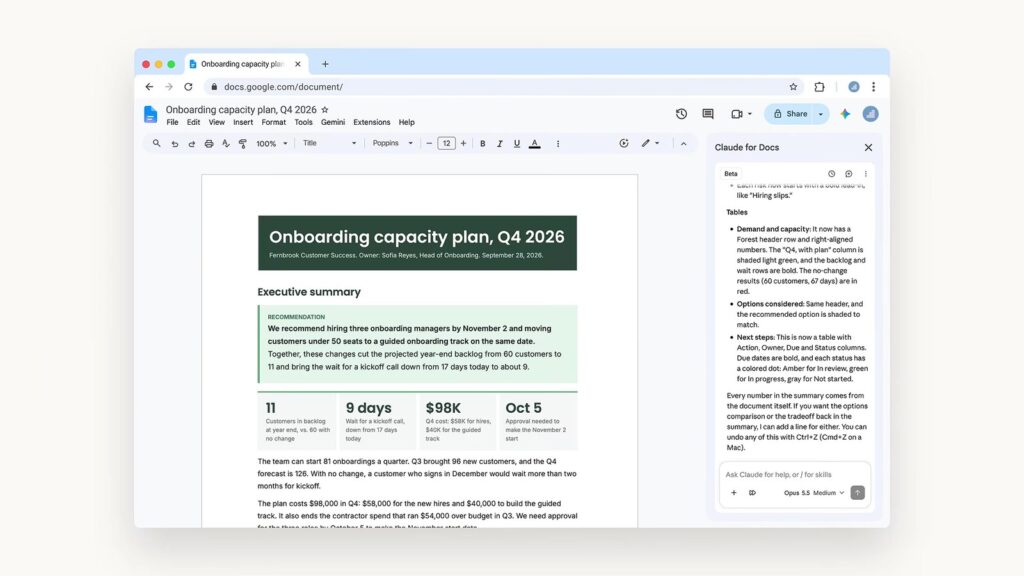The height and width of the screenshot is (576, 1024).
Task: Redo the last undone edit
Action: click(191, 144)
